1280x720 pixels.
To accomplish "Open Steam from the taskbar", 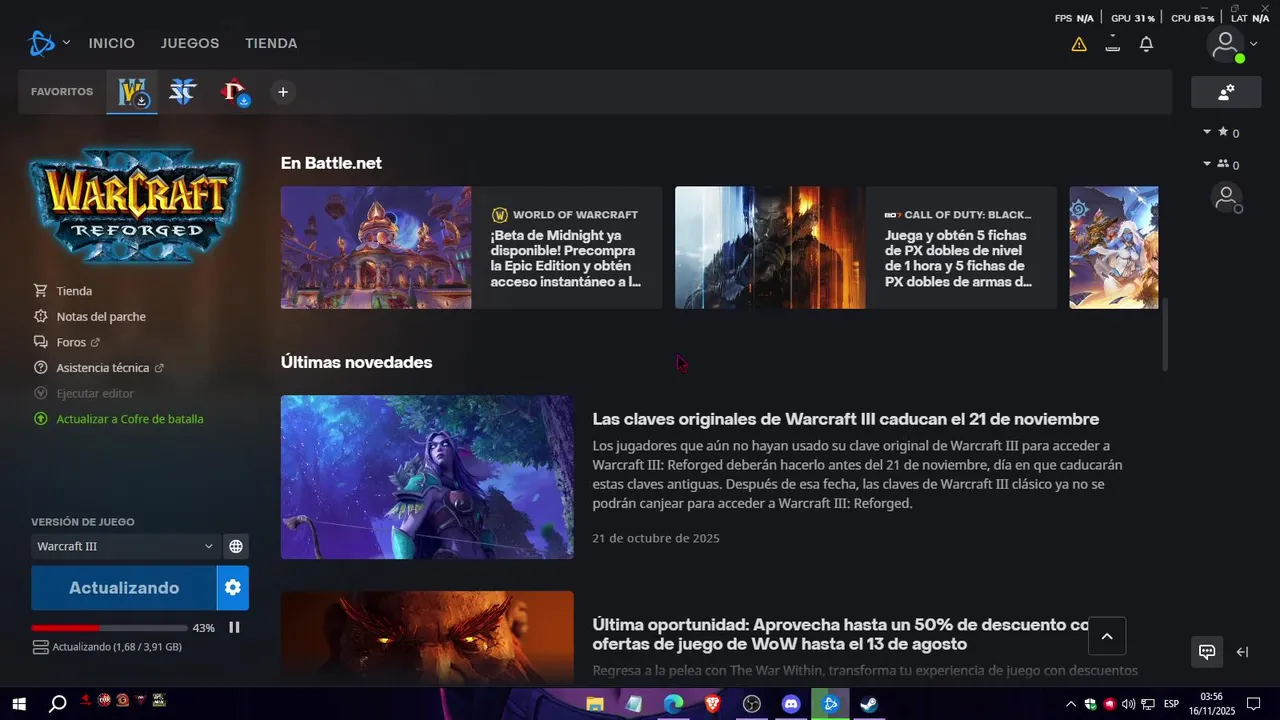I will coord(869,704).
